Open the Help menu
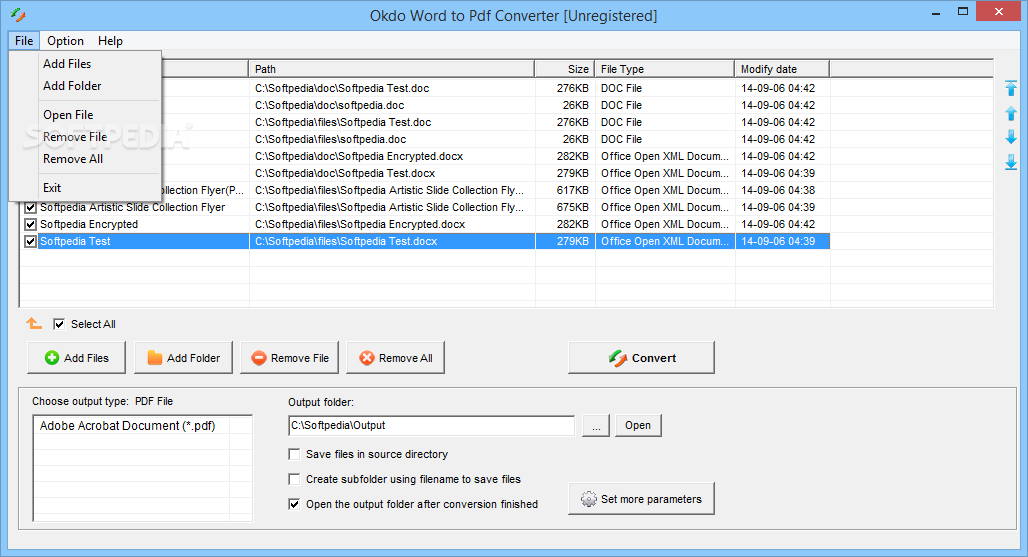1028x557 pixels. pyautogui.click(x=110, y=41)
